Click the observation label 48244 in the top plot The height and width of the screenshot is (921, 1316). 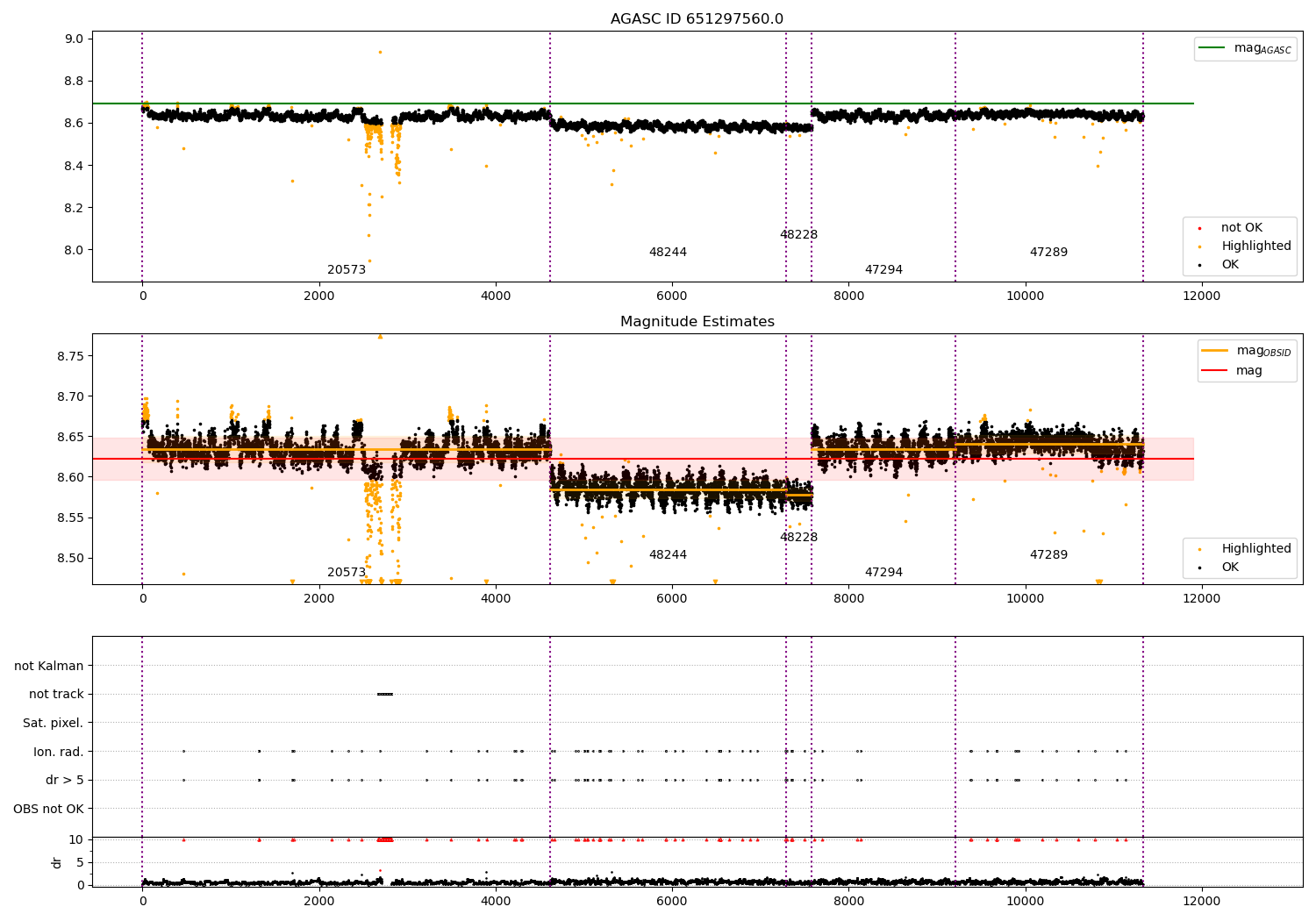click(x=668, y=253)
